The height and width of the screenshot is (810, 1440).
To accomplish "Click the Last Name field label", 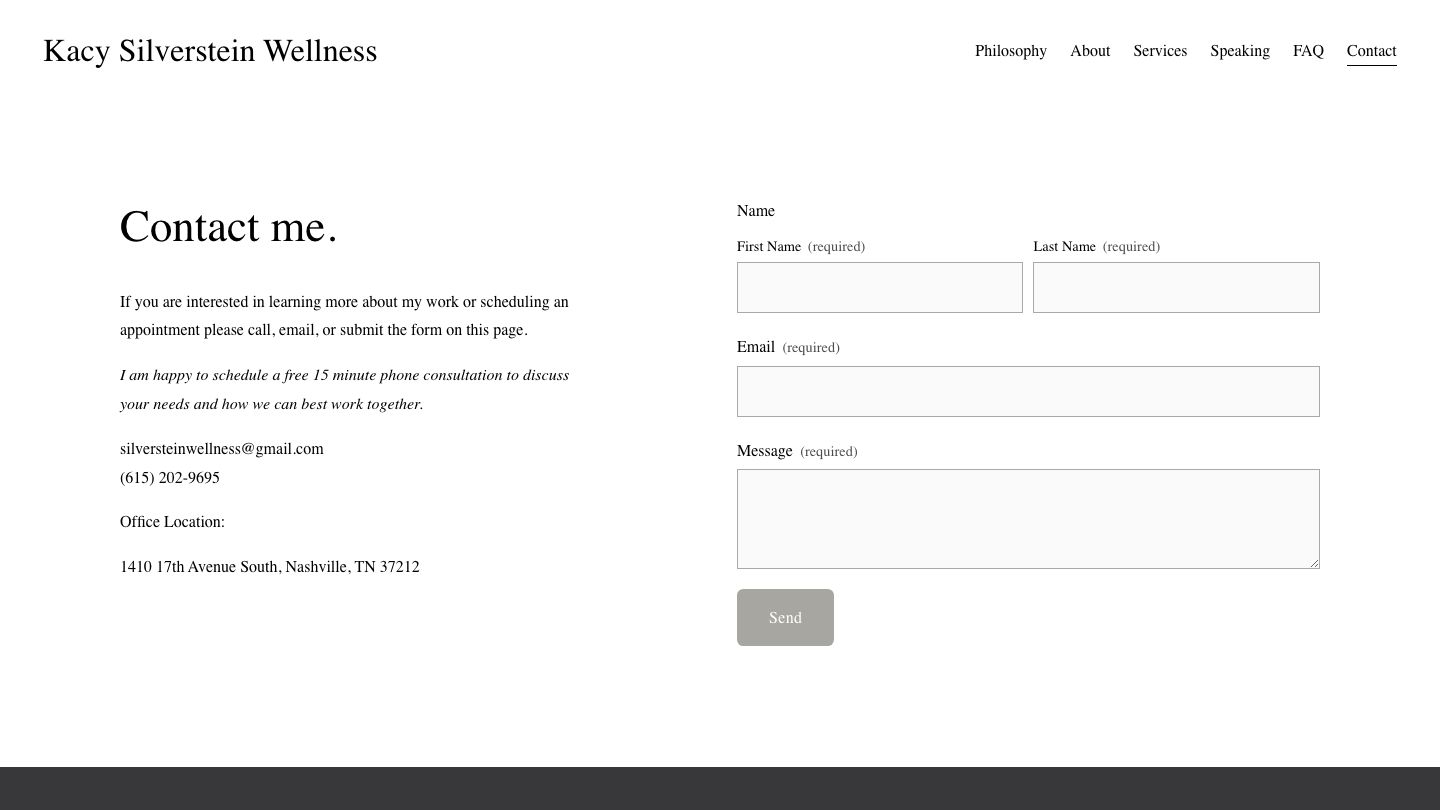I will click(1064, 247).
